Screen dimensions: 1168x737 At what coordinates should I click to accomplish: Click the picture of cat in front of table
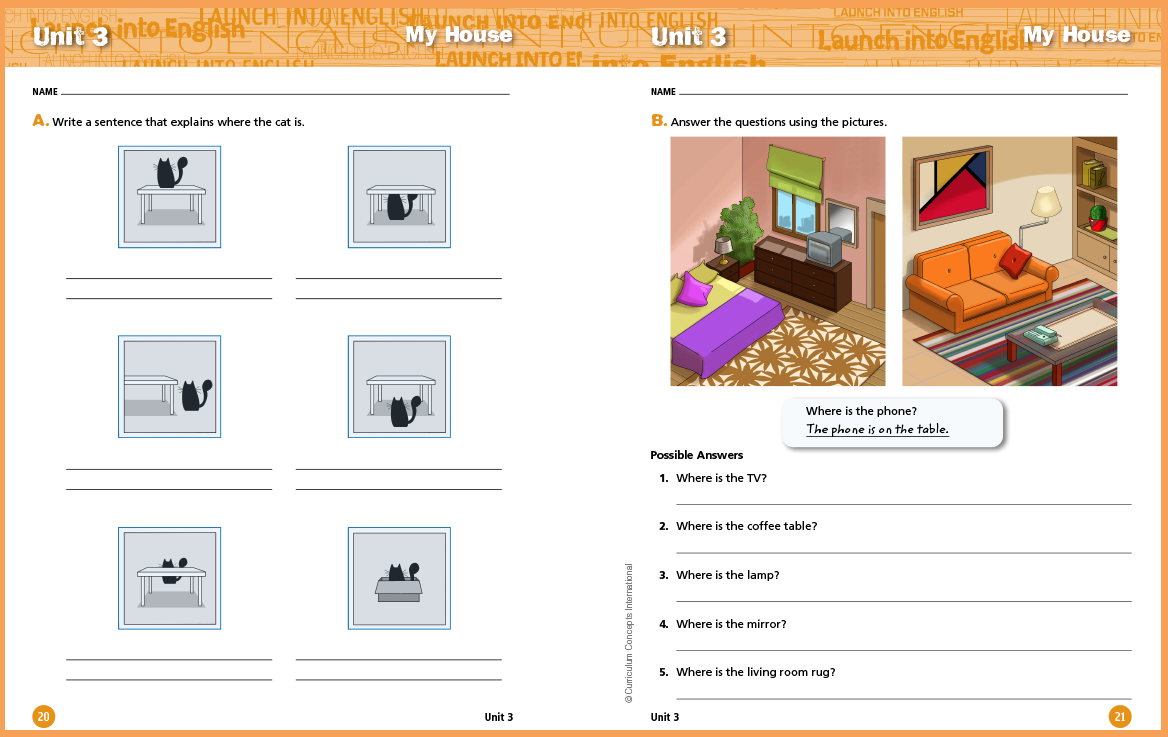(x=399, y=386)
